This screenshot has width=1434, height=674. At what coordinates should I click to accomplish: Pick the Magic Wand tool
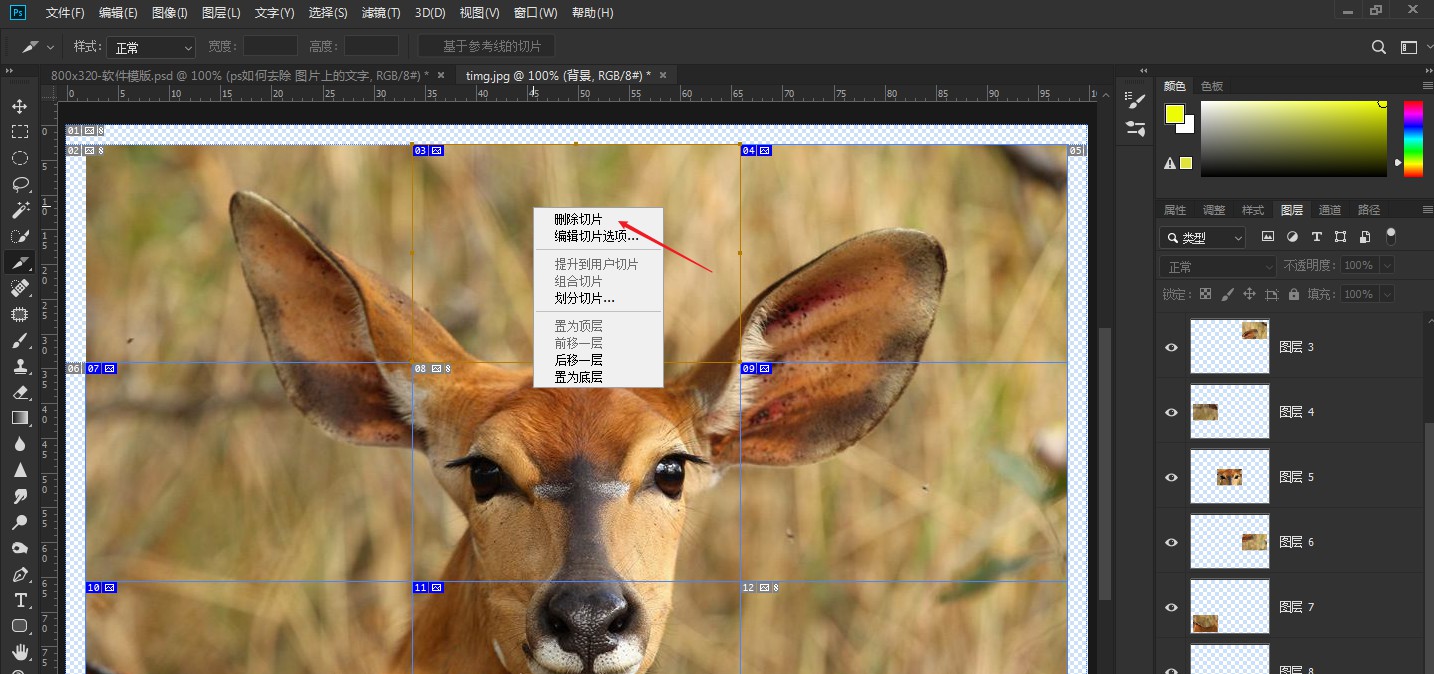[x=19, y=210]
